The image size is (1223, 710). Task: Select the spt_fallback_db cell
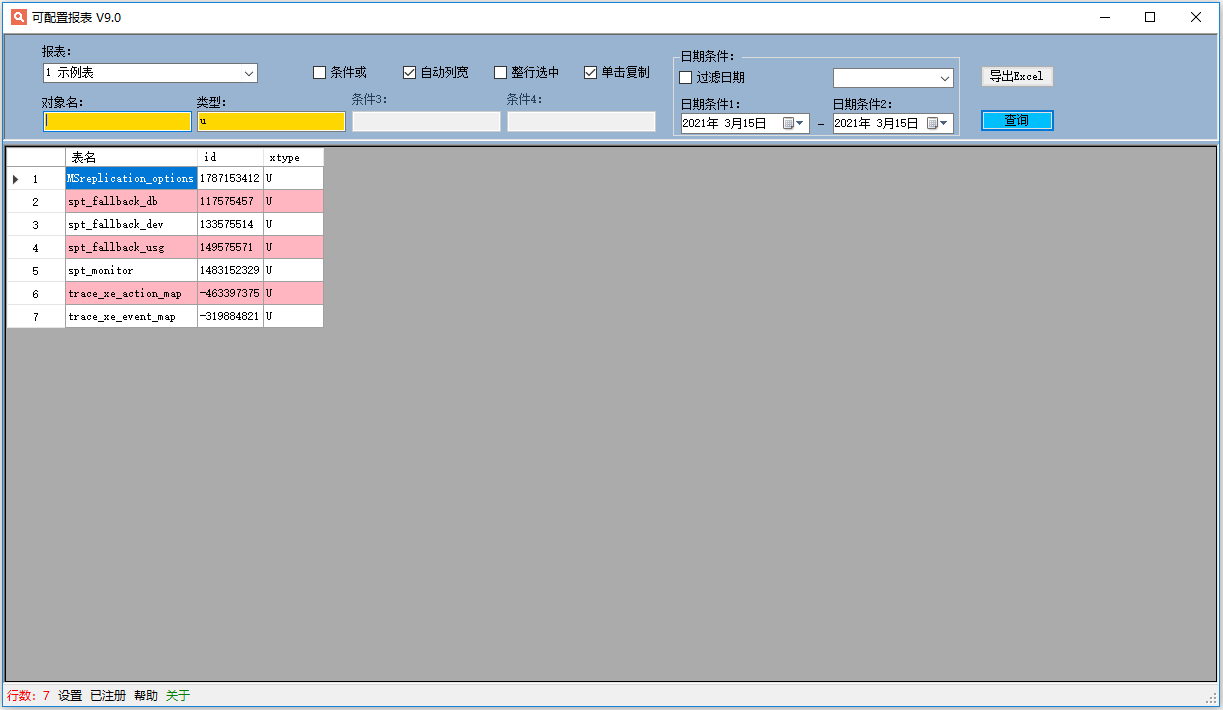tap(131, 202)
